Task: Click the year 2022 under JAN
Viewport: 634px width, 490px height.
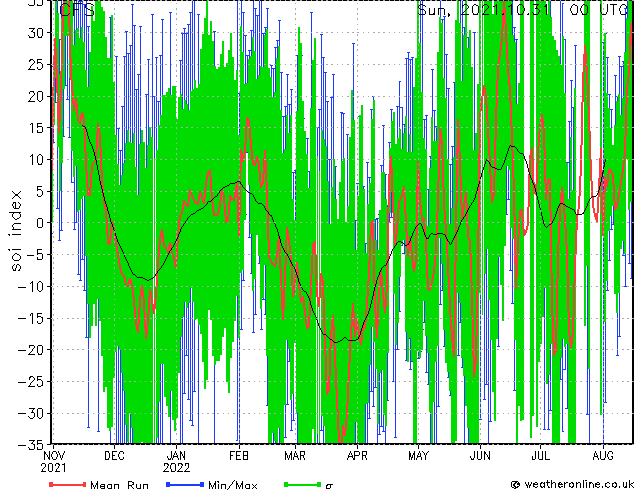Action: [177, 468]
